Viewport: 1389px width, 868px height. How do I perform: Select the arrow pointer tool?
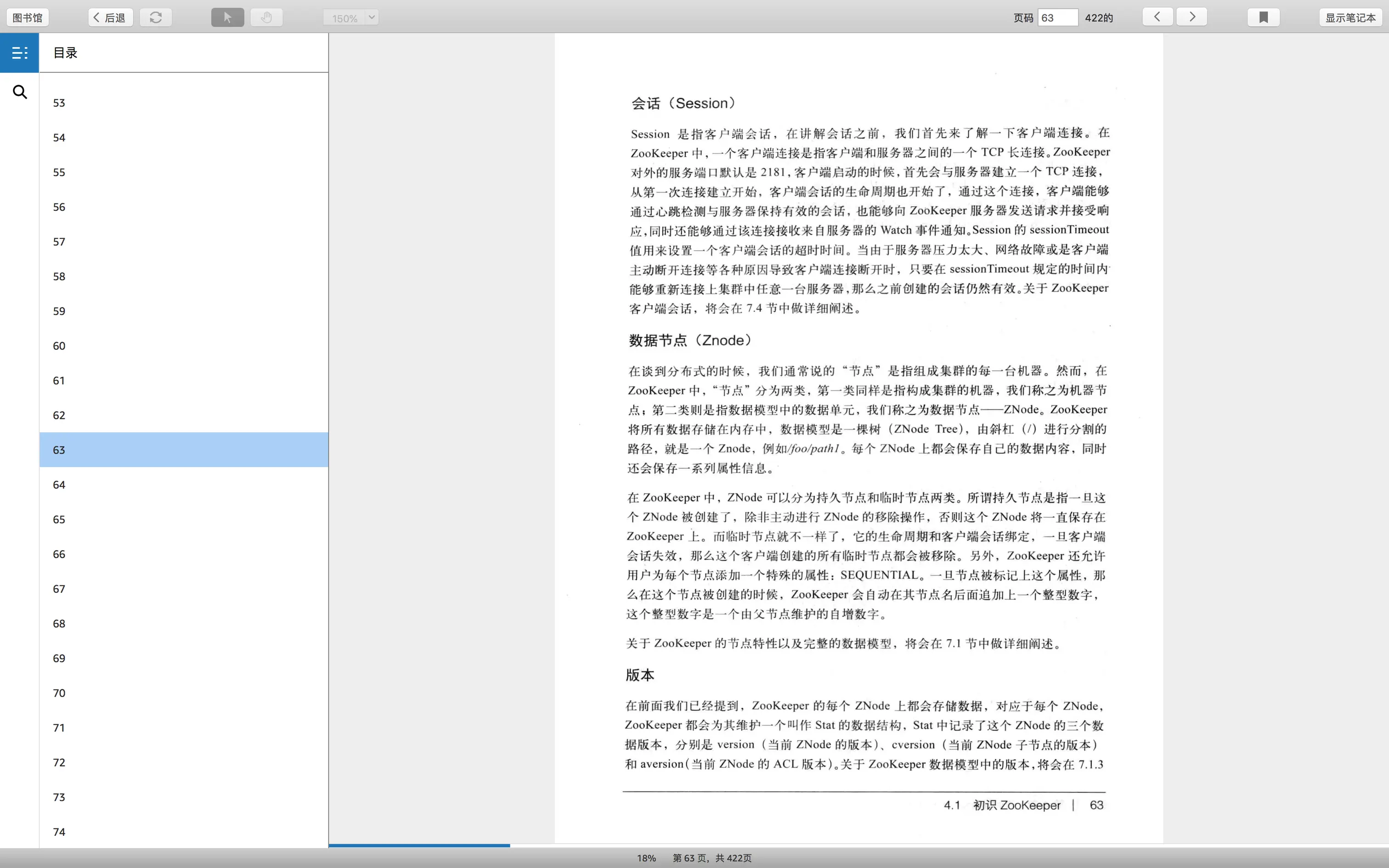pos(227,17)
